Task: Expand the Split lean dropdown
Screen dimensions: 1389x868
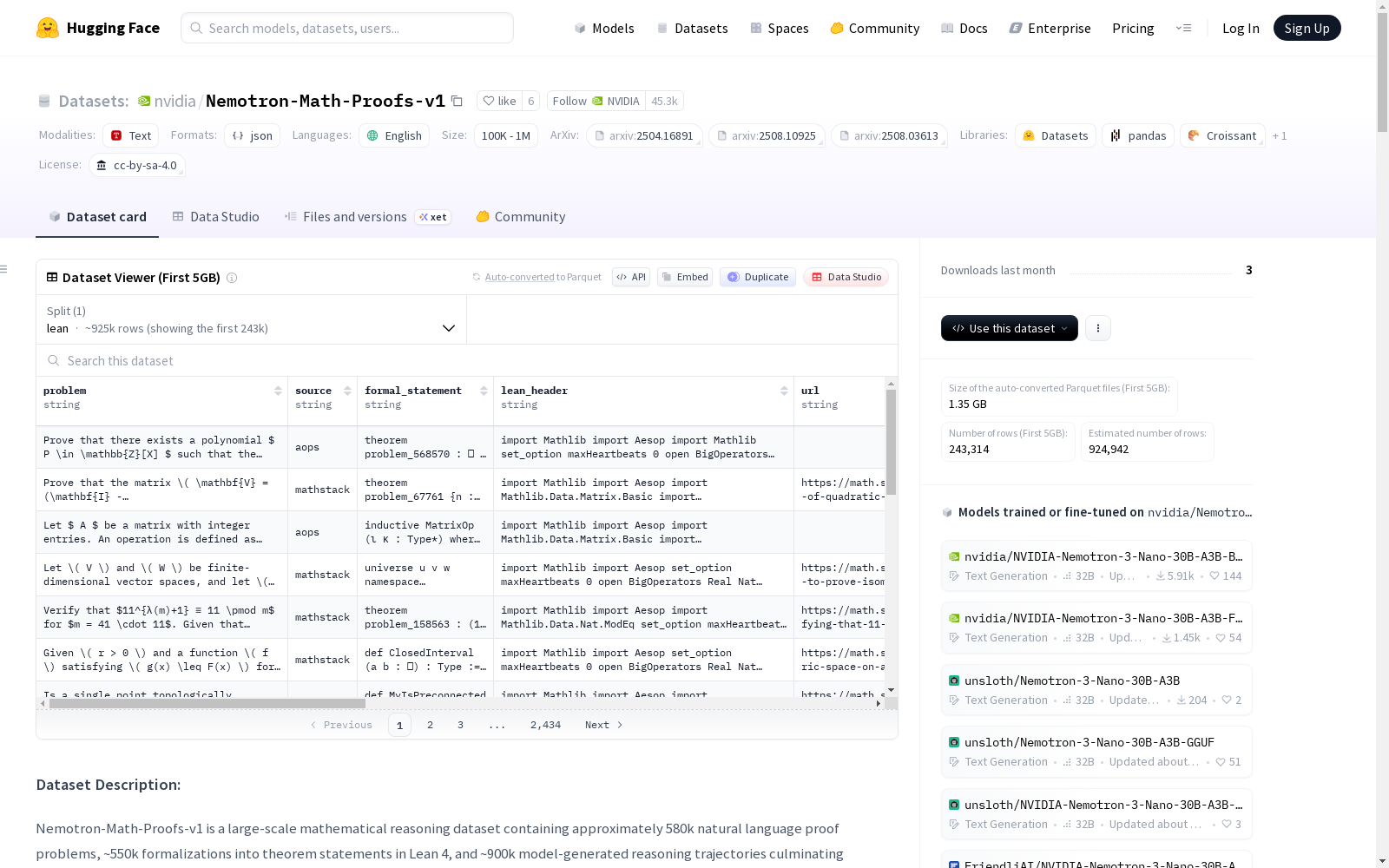Action: (x=252, y=319)
